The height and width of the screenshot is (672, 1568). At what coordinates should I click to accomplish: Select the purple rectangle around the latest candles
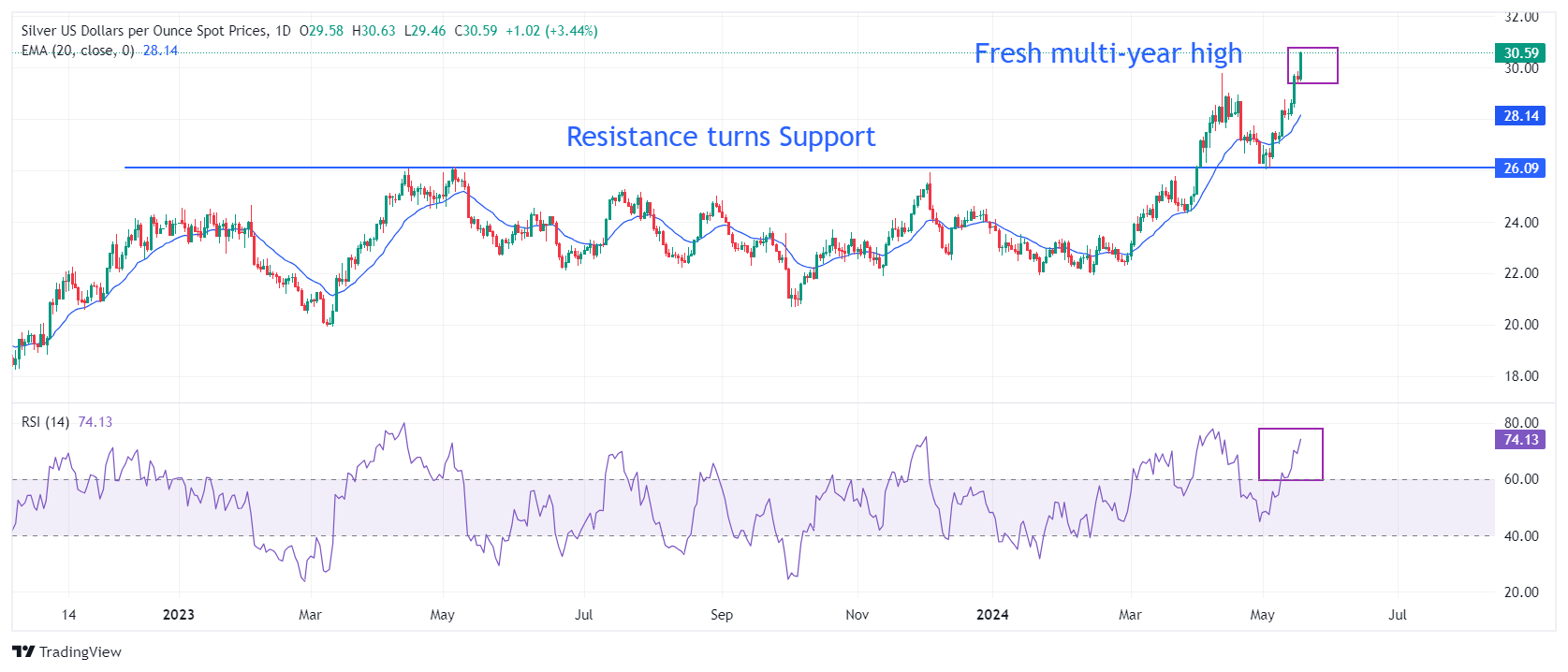(x=1312, y=49)
